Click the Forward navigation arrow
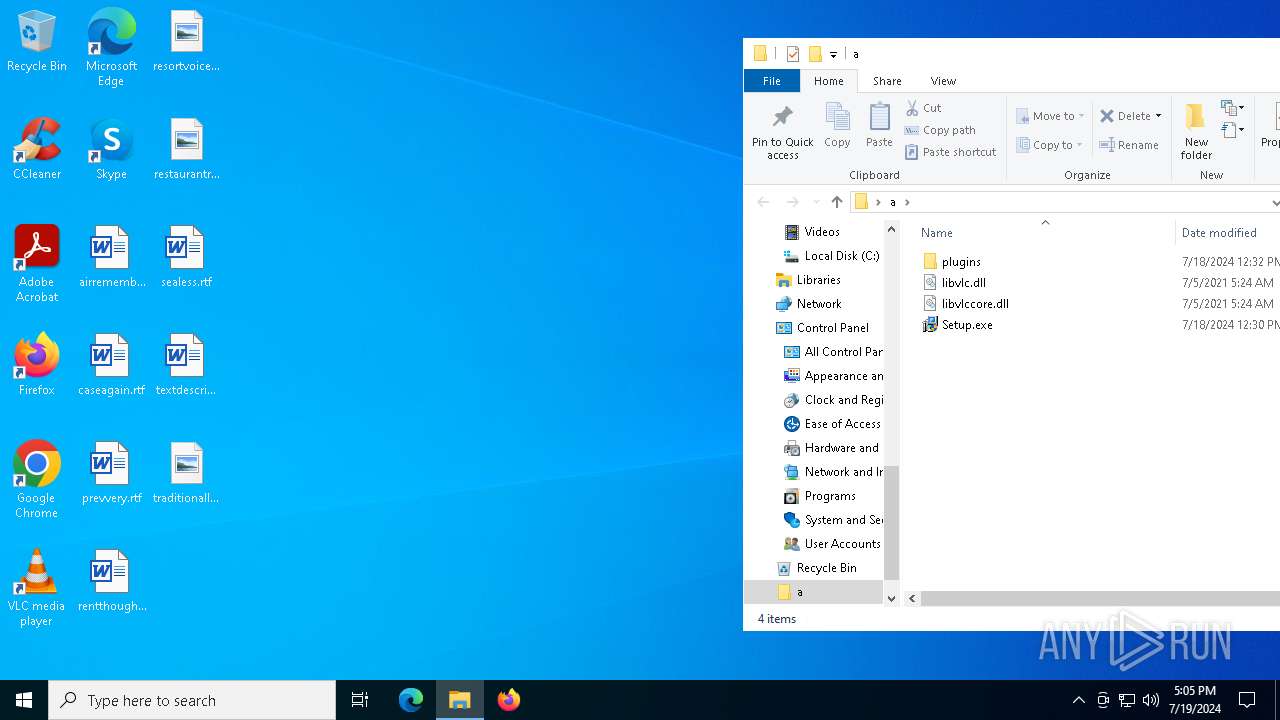 792,202
